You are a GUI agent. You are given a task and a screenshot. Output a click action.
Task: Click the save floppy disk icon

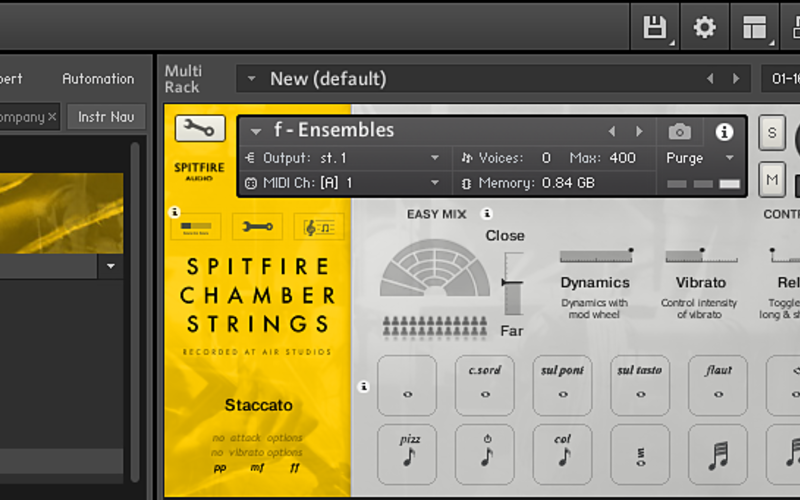[655, 27]
